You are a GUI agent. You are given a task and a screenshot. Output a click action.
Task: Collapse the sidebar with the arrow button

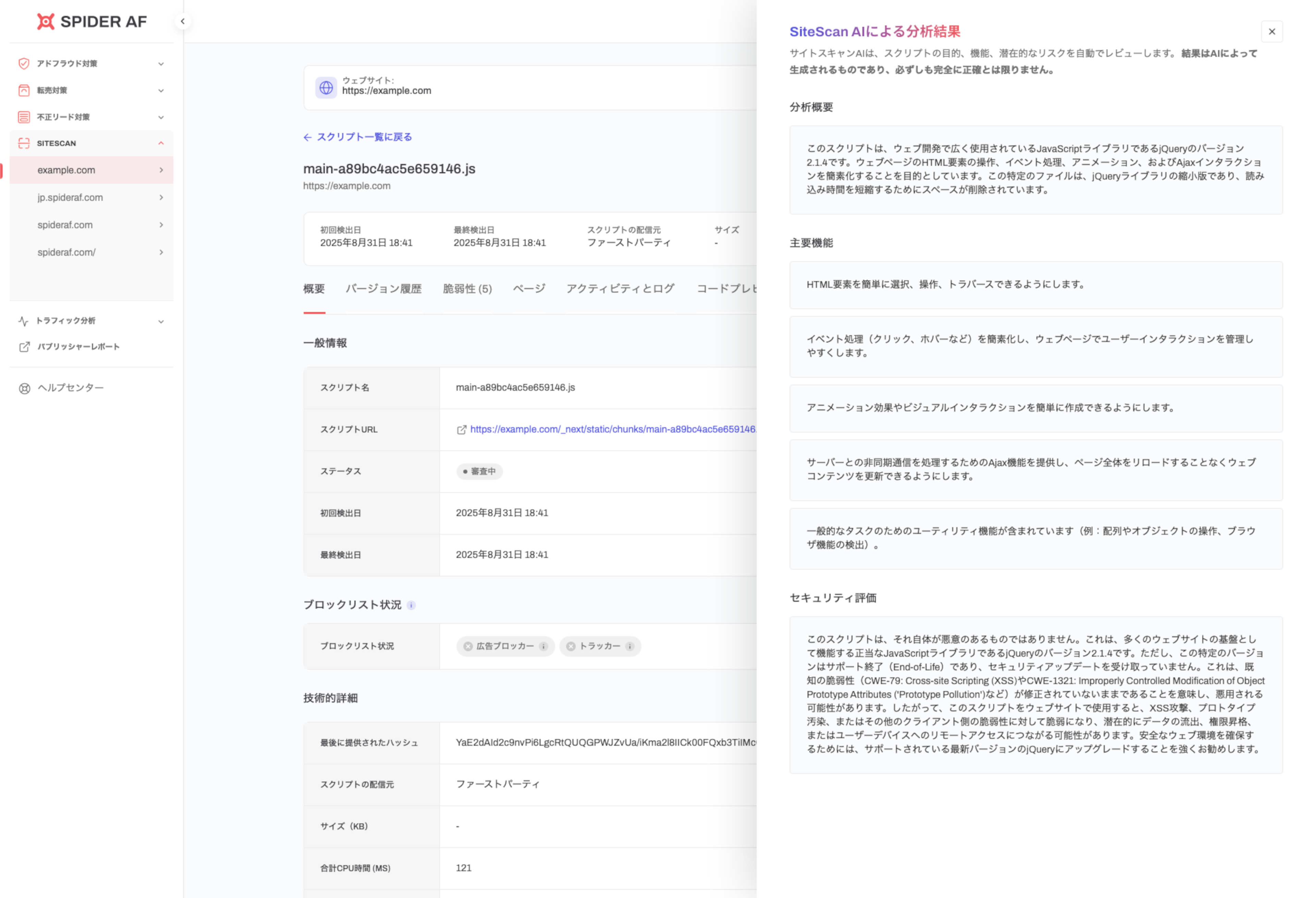tap(182, 22)
